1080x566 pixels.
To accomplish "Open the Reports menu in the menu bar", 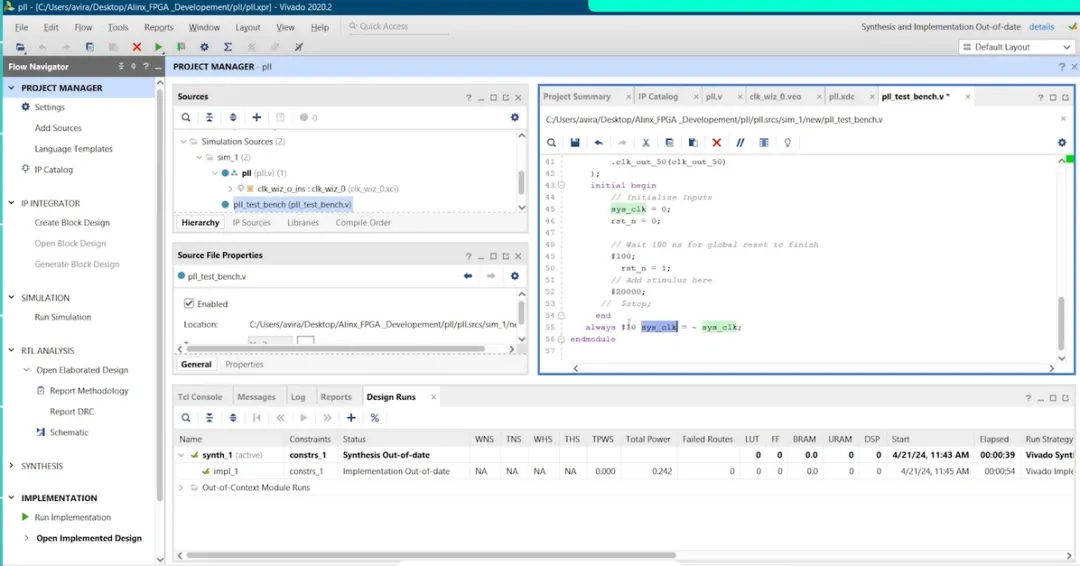I will coord(158,28).
